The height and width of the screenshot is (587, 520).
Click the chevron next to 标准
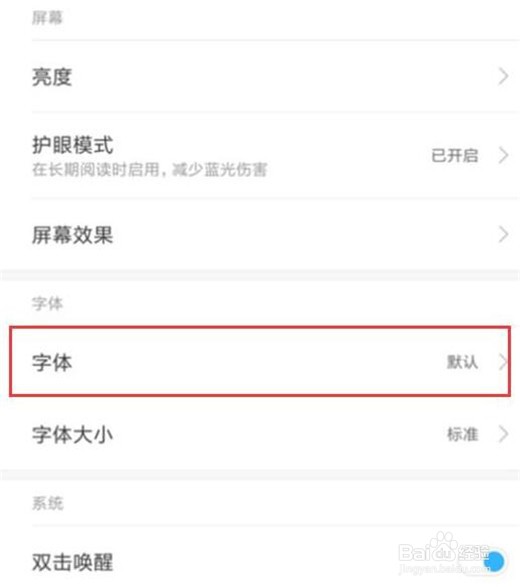point(504,434)
